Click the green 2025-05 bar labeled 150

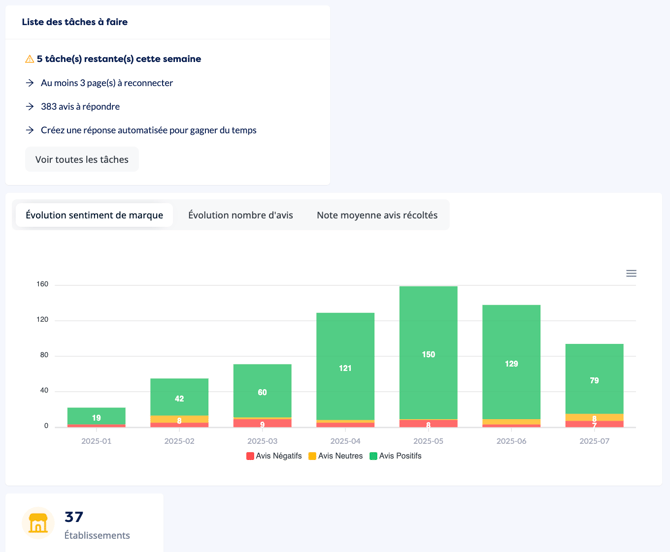pos(429,353)
